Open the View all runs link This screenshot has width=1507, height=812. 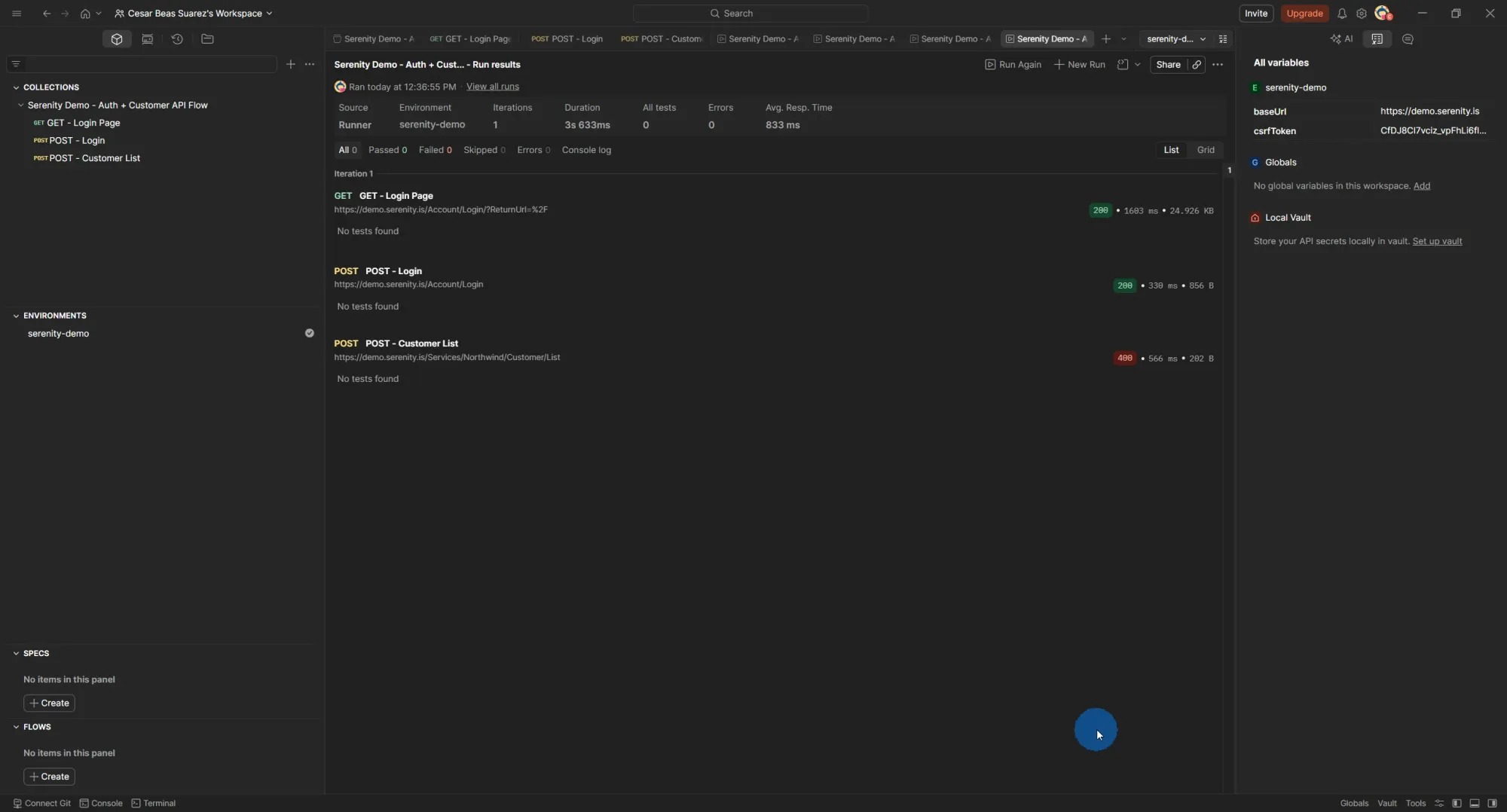pyautogui.click(x=492, y=87)
